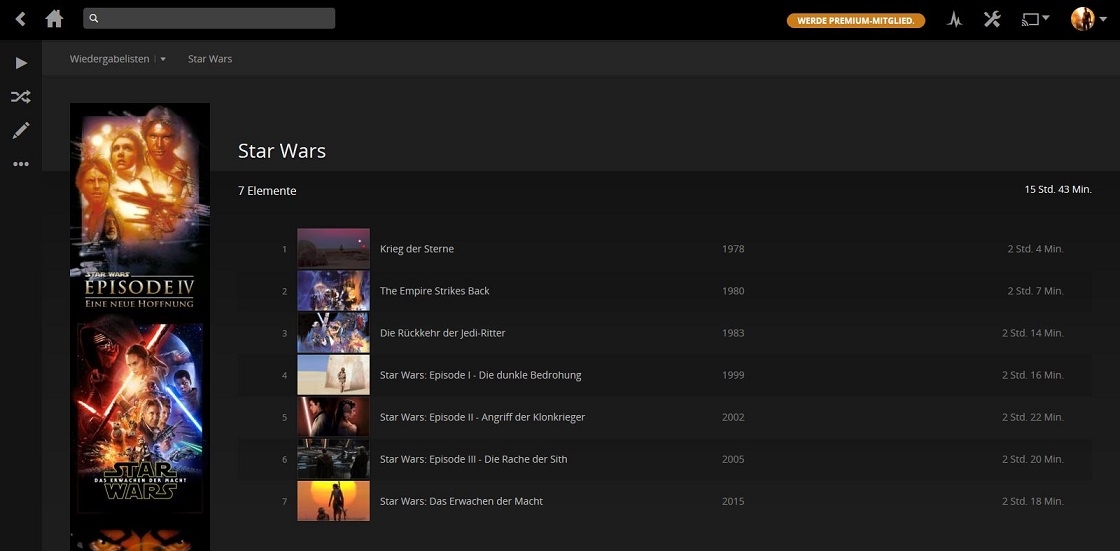This screenshot has width=1120, height=551.
Task: Click the 'Star Wars' playlist heading
Action: (281, 151)
